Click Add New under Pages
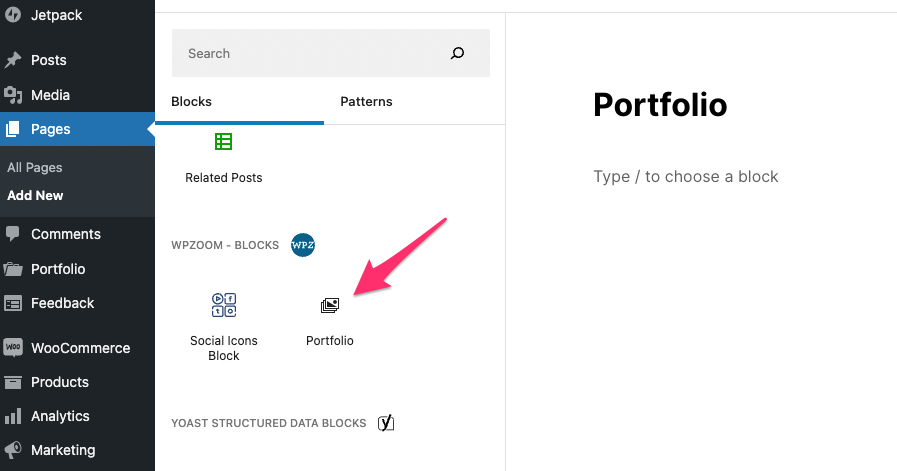The image size is (897, 471). (35, 196)
